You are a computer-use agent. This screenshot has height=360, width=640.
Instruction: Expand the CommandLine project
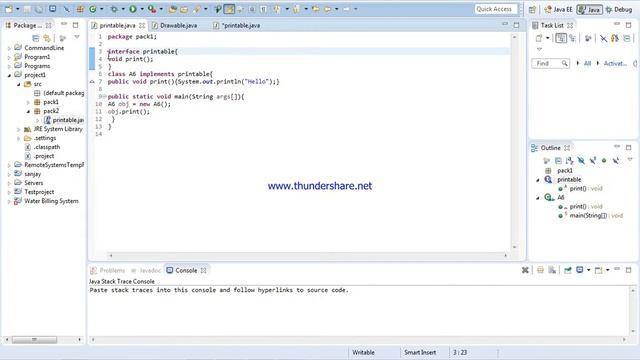pos(9,48)
